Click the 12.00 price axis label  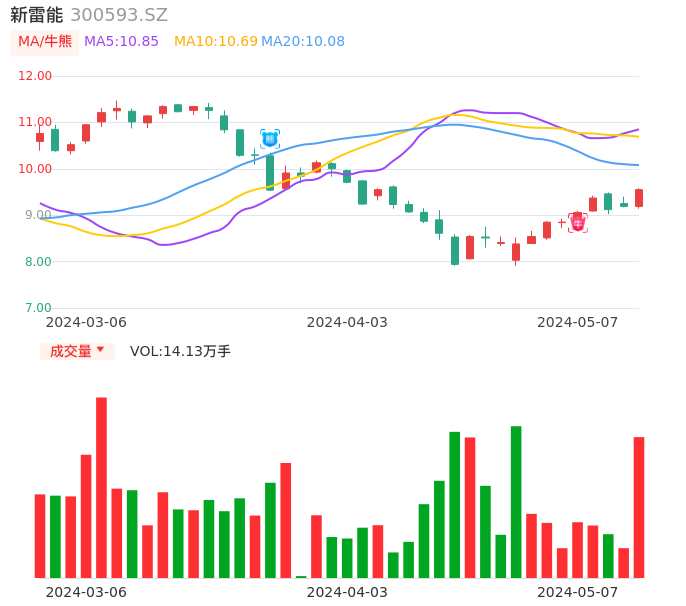(x=36, y=76)
